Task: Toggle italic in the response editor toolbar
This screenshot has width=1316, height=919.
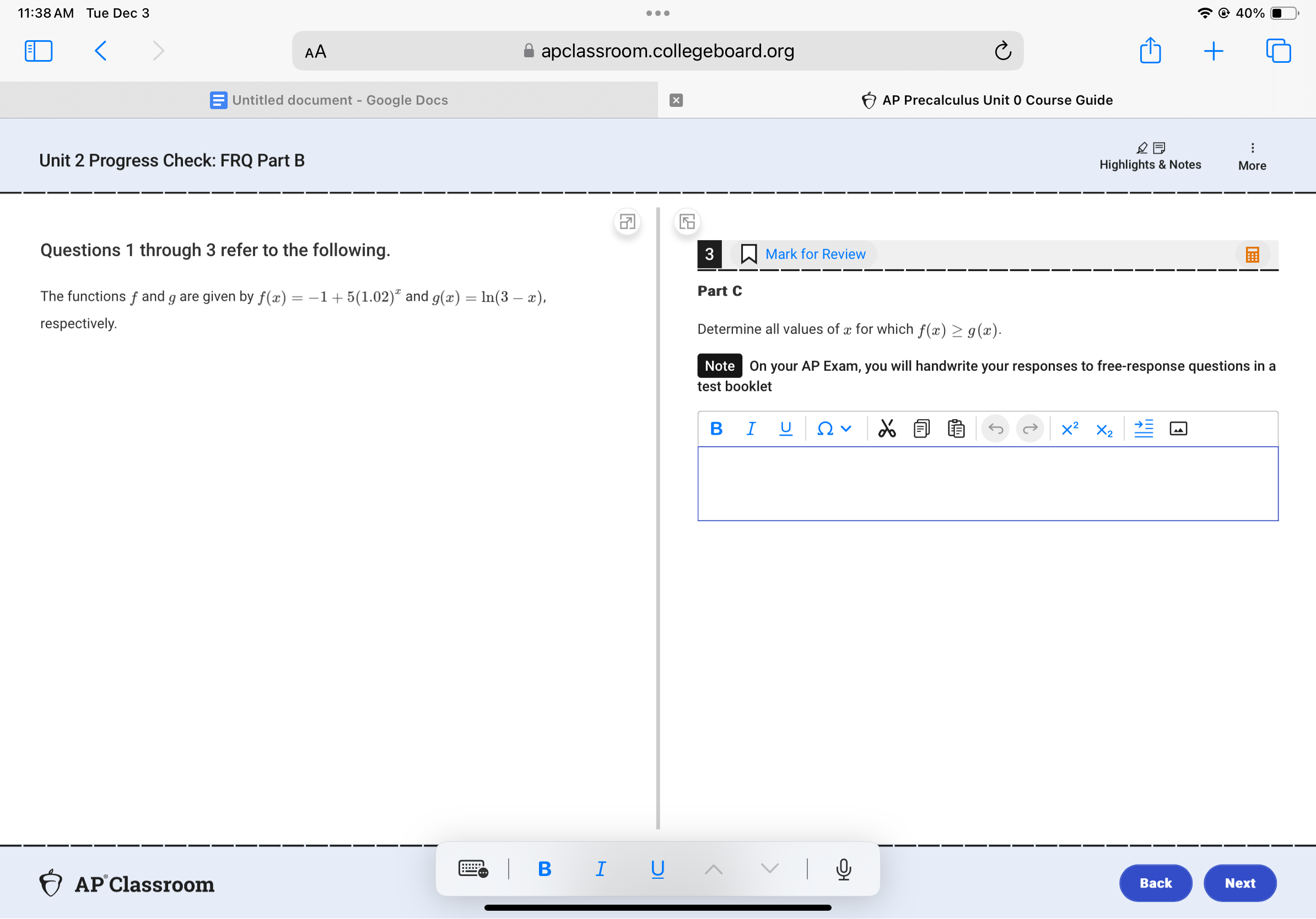Action: [x=750, y=429]
